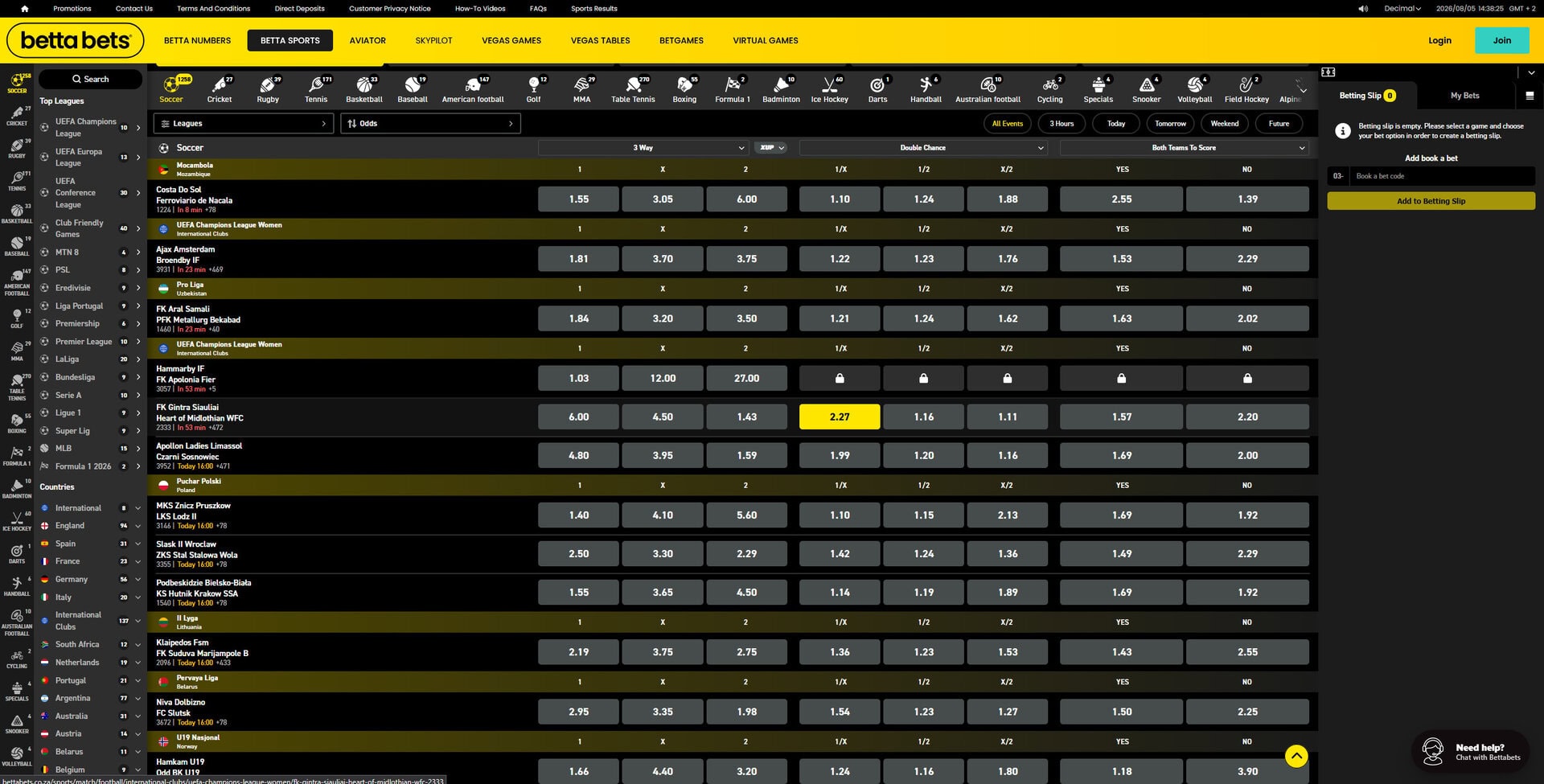1544x784 pixels.
Task: Switch to the My Bets tab
Action: pos(1464,96)
